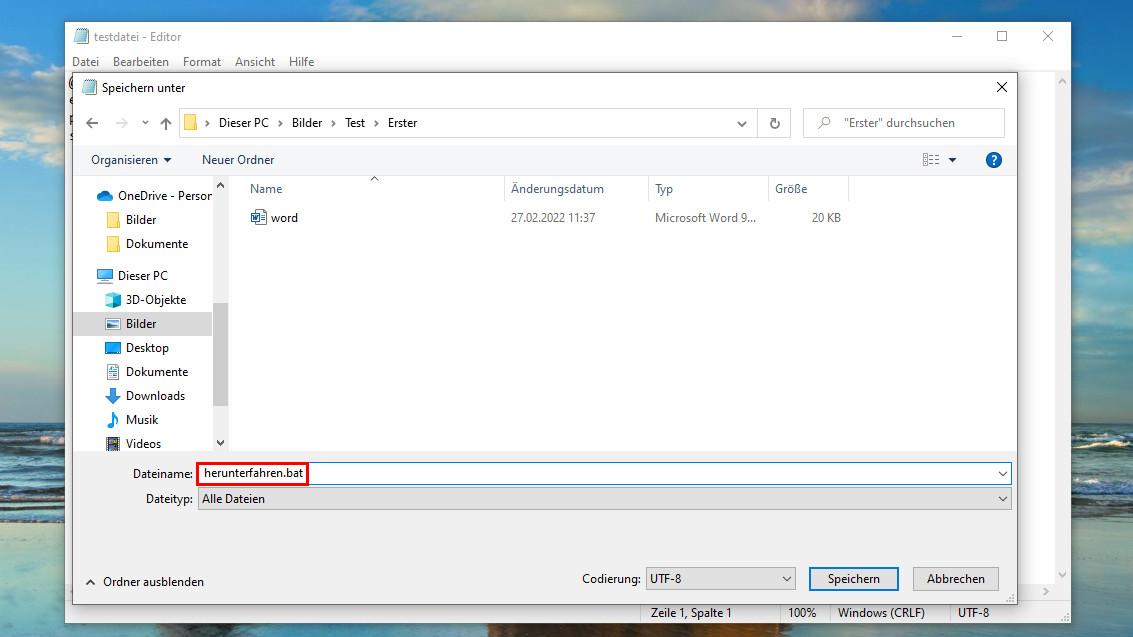Click the back navigation arrow

click(x=92, y=123)
